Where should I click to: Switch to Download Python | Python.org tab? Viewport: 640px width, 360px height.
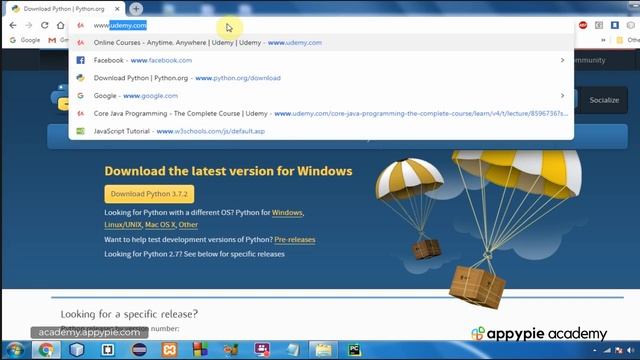pyautogui.click(x=63, y=9)
